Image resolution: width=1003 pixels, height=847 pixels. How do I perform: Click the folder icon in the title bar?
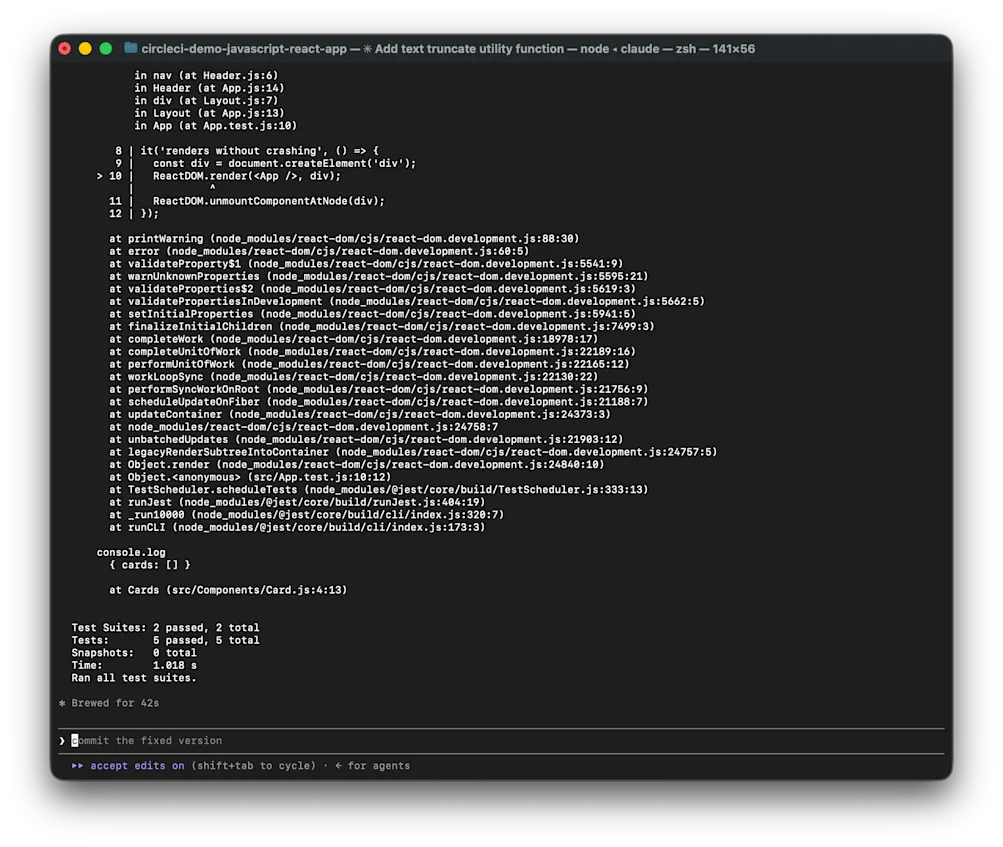130,48
